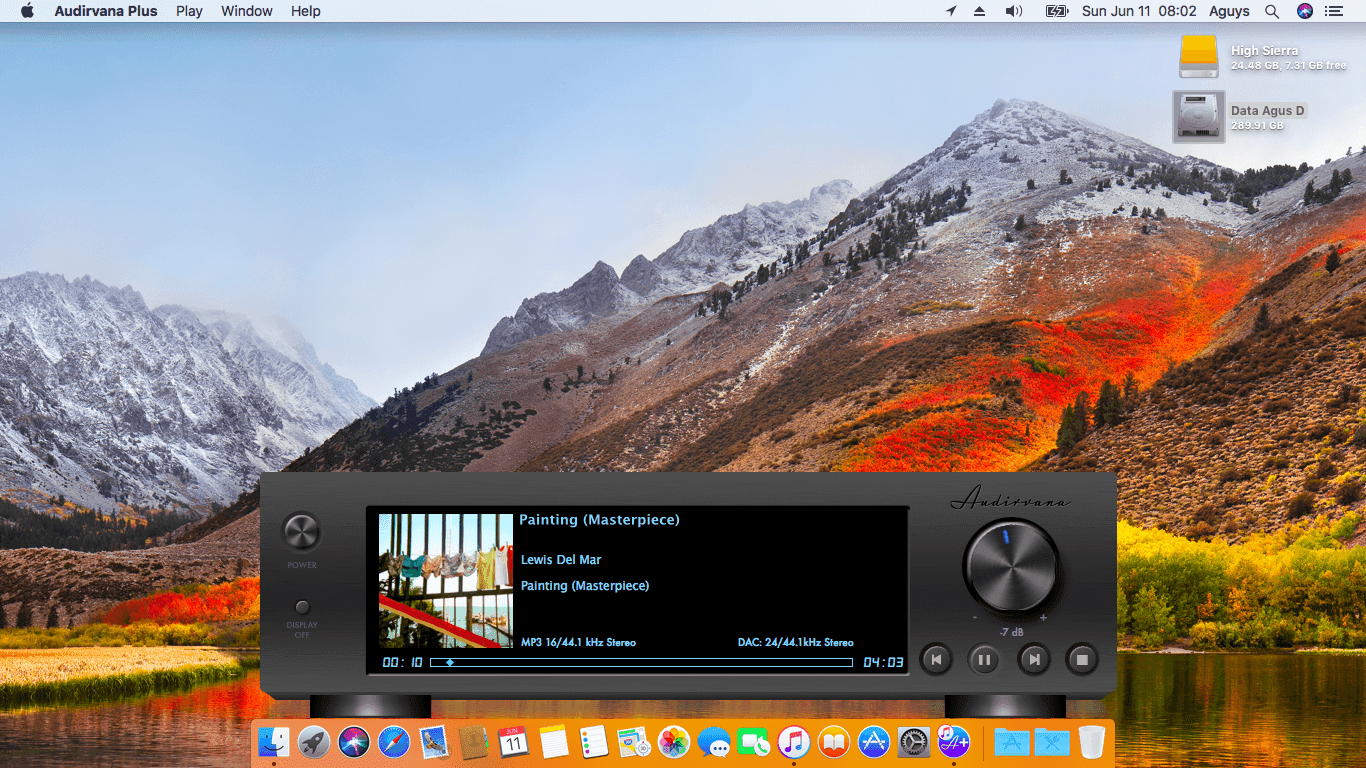
Task: Click the location services arrow in menu bar
Action: click(951, 11)
